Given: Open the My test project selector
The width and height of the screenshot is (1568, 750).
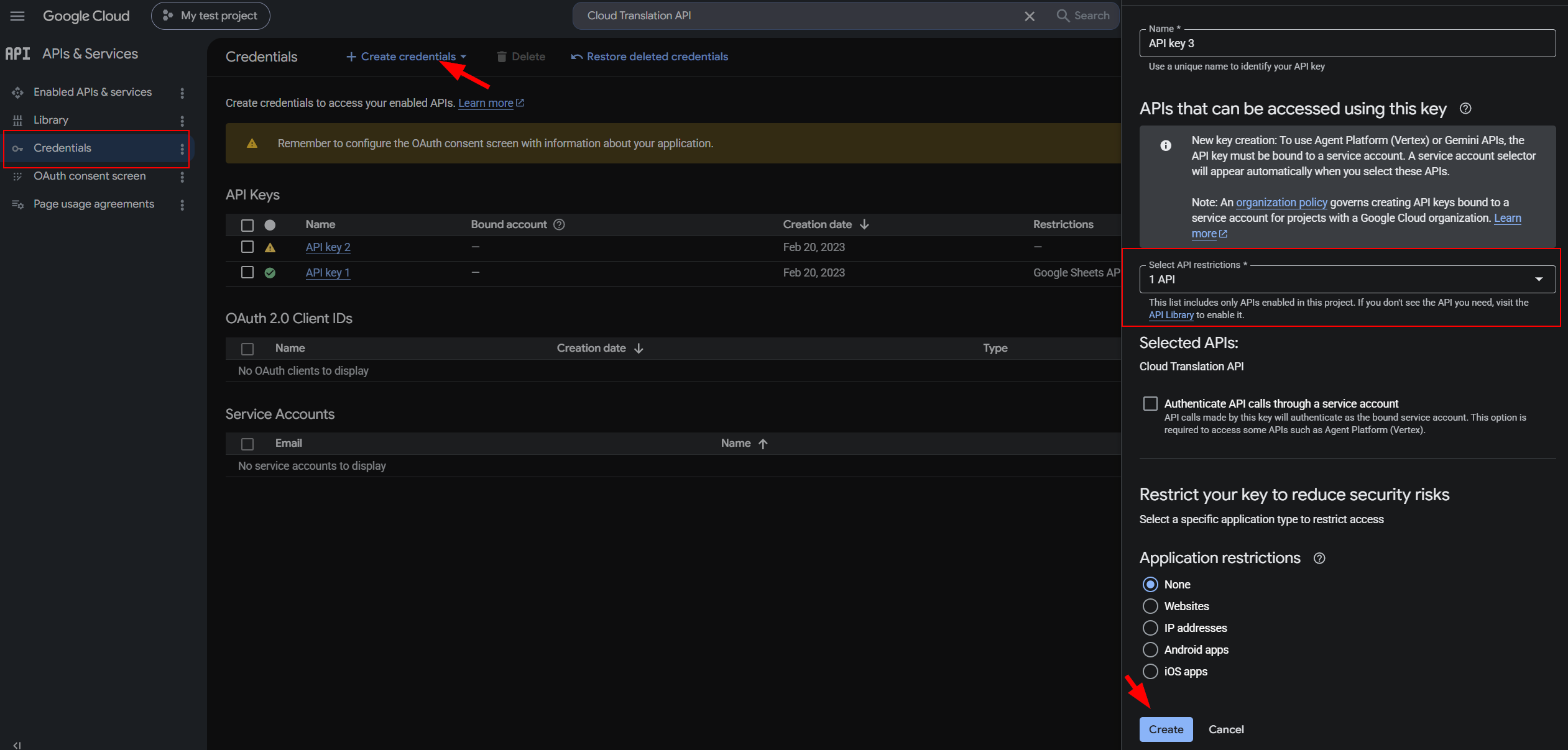Looking at the screenshot, I should (x=211, y=16).
